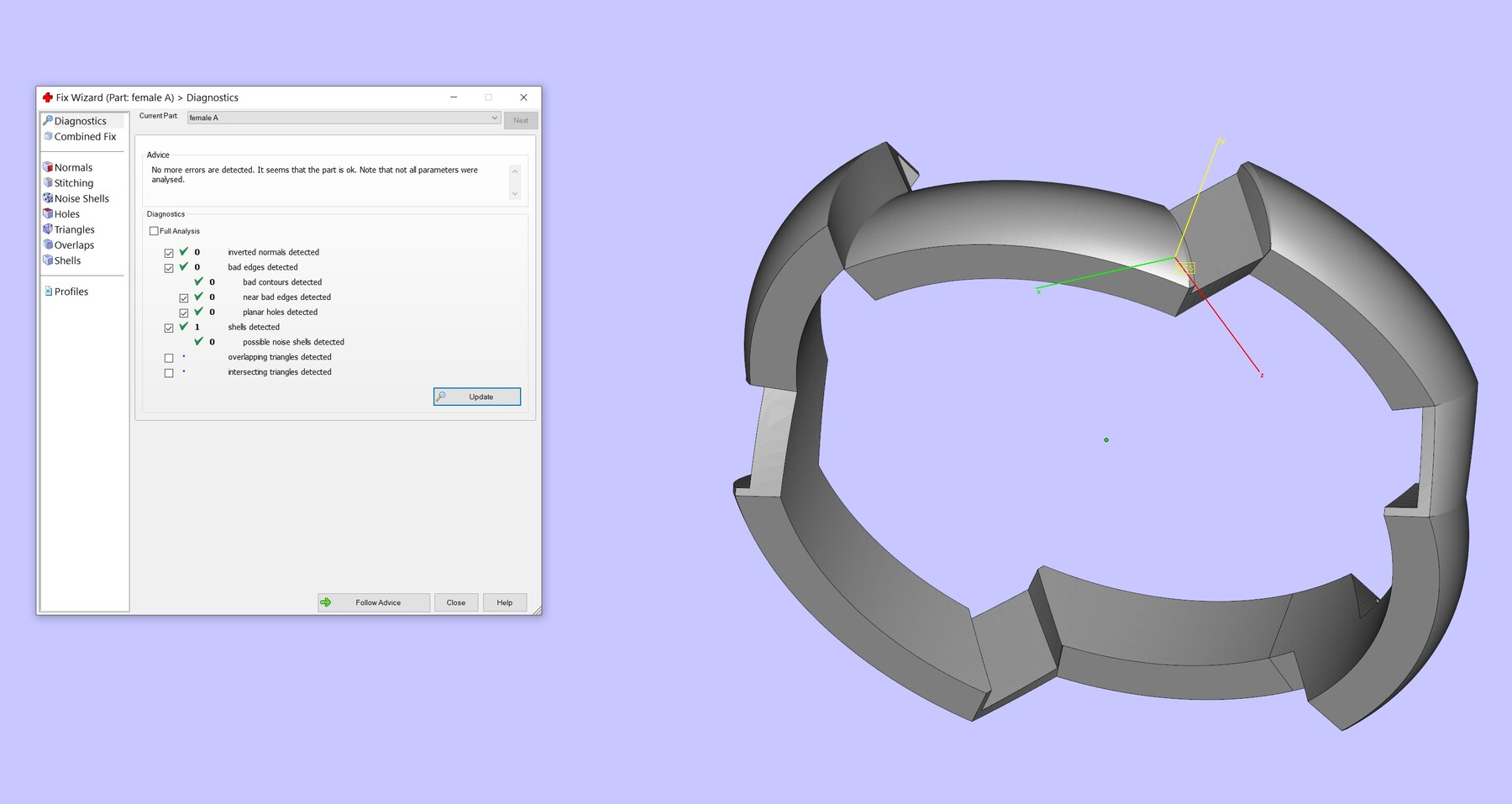The height and width of the screenshot is (804, 1512).
Task: Click the Combined Fix icon
Action: click(x=48, y=136)
